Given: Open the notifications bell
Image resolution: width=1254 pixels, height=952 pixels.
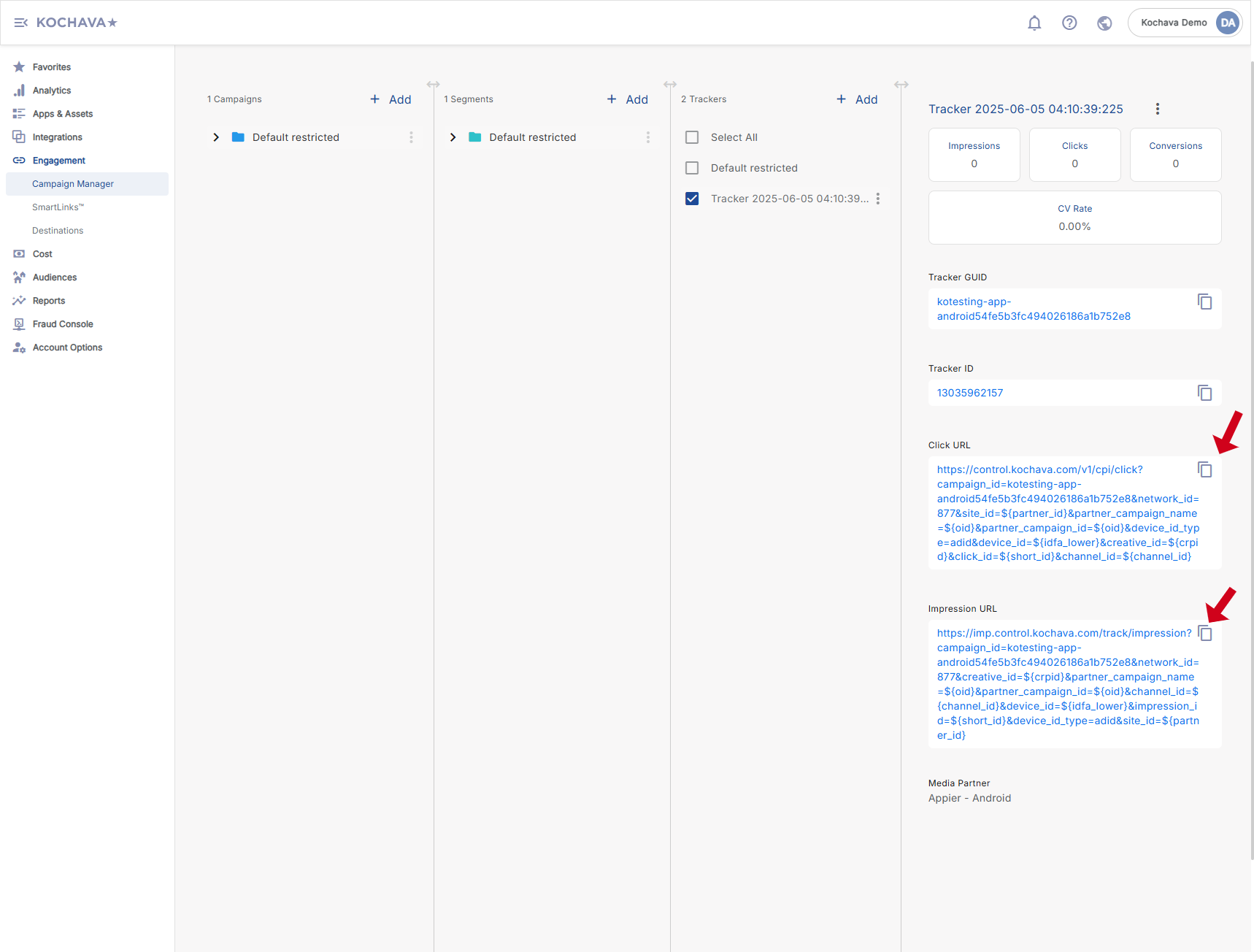Looking at the screenshot, I should [x=1034, y=23].
